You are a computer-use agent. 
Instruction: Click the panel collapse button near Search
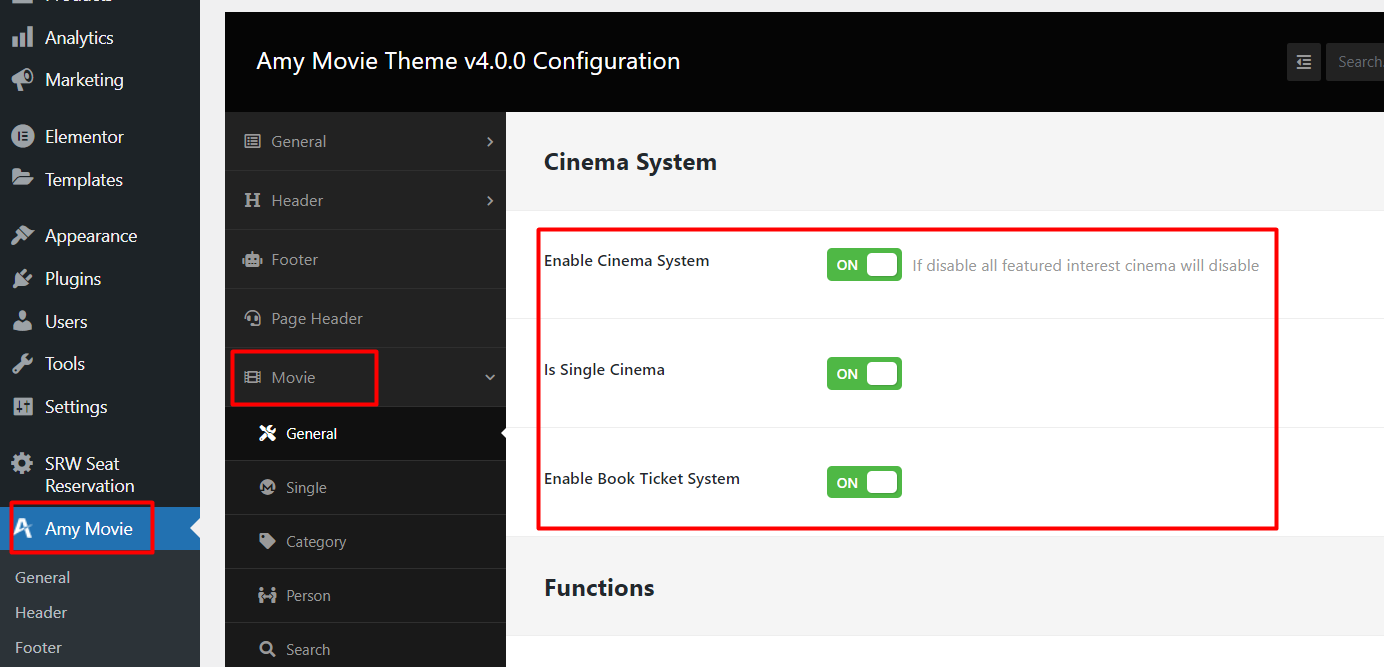[1303, 61]
